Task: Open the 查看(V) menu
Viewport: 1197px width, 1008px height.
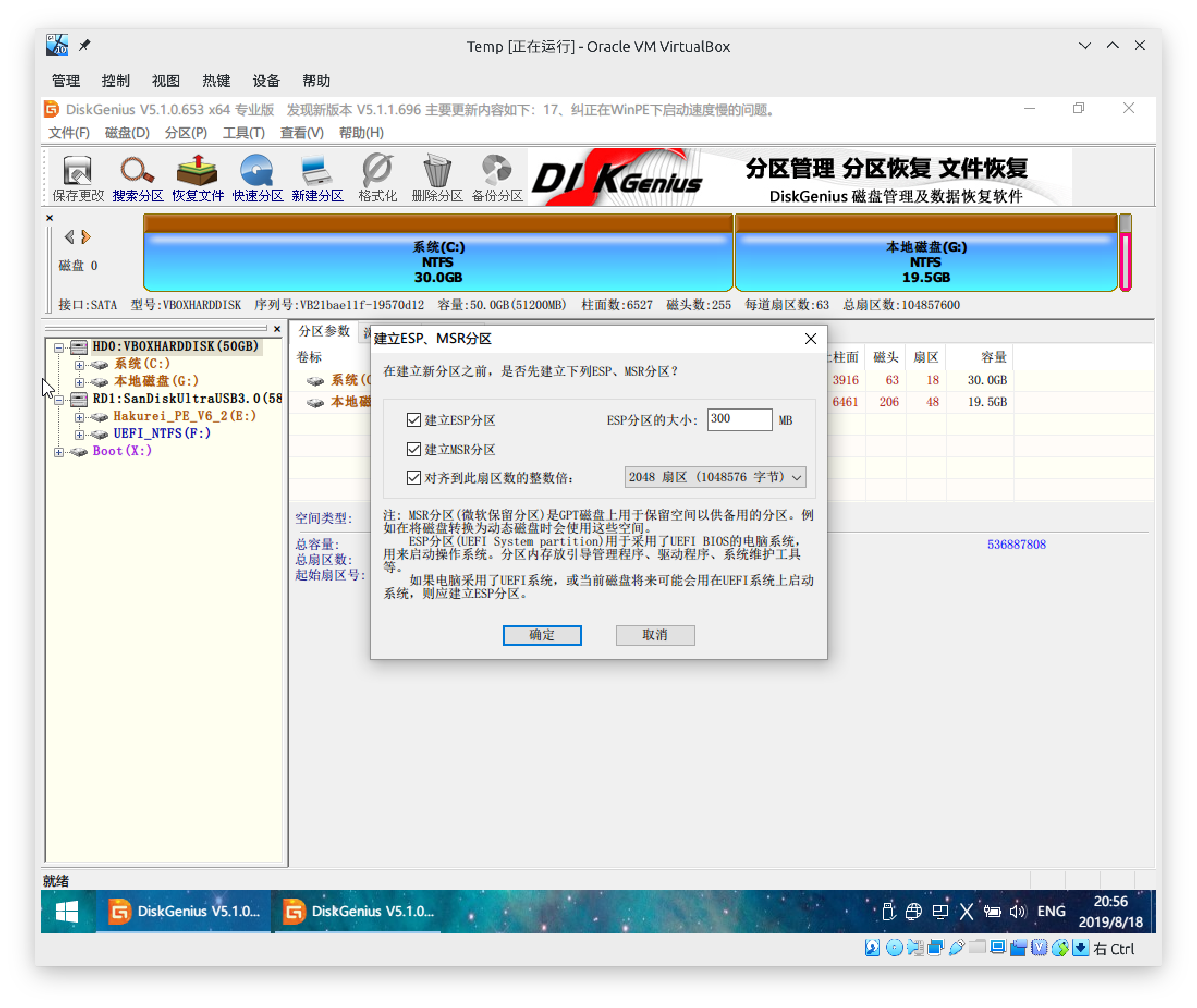Action: [x=302, y=132]
